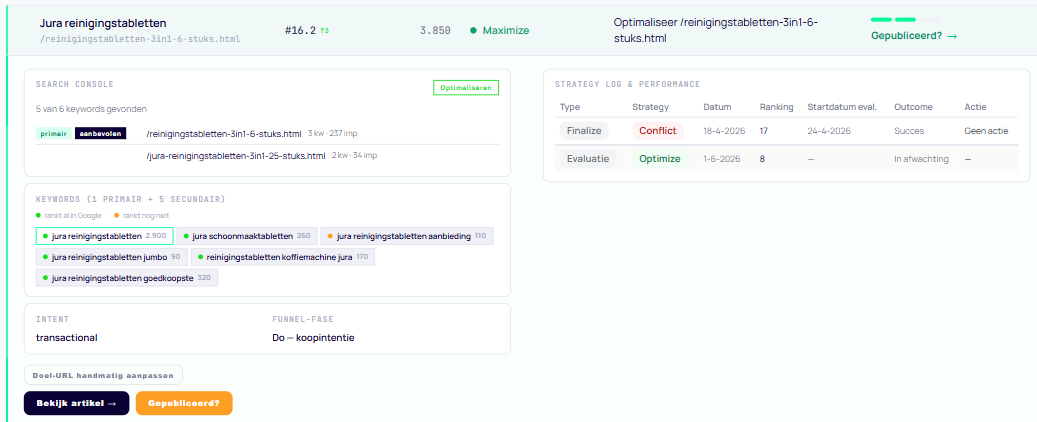Select keyword jura schoonmaaktabletten 260
1037x422 pixels.
click(x=247, y=236)
